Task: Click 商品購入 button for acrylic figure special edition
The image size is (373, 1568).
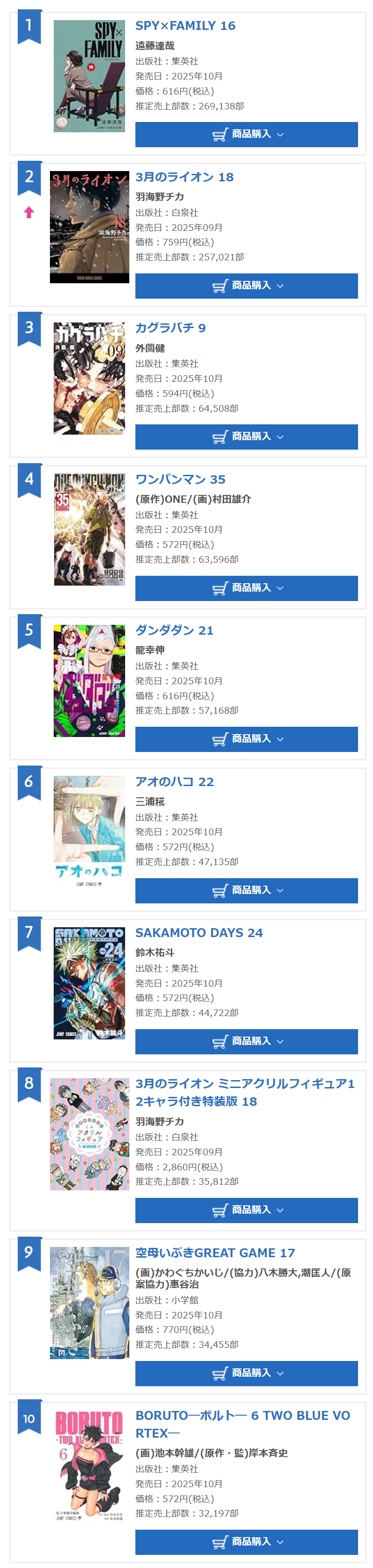Action: click(246, 1210)
